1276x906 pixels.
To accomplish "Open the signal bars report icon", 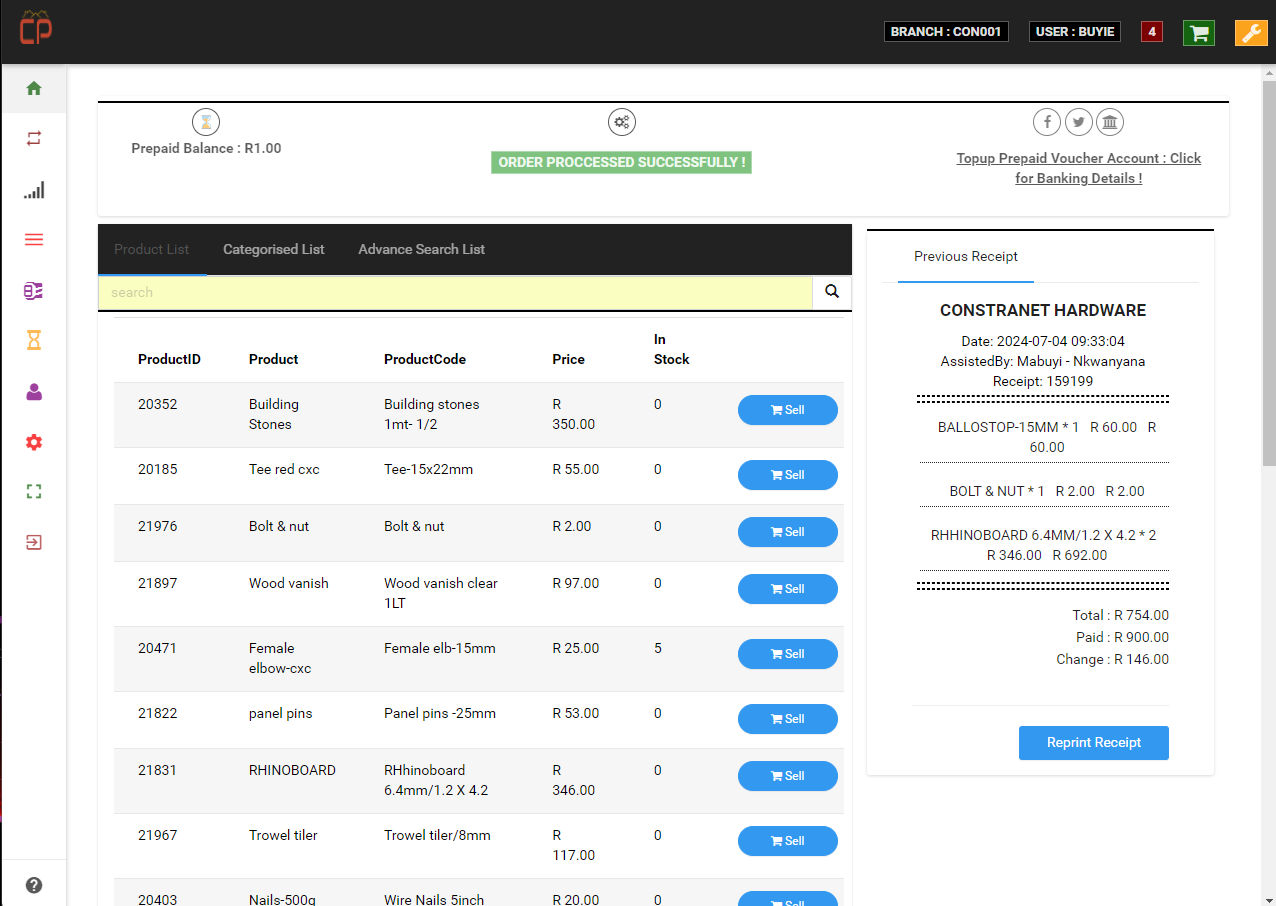I will 34,190.
